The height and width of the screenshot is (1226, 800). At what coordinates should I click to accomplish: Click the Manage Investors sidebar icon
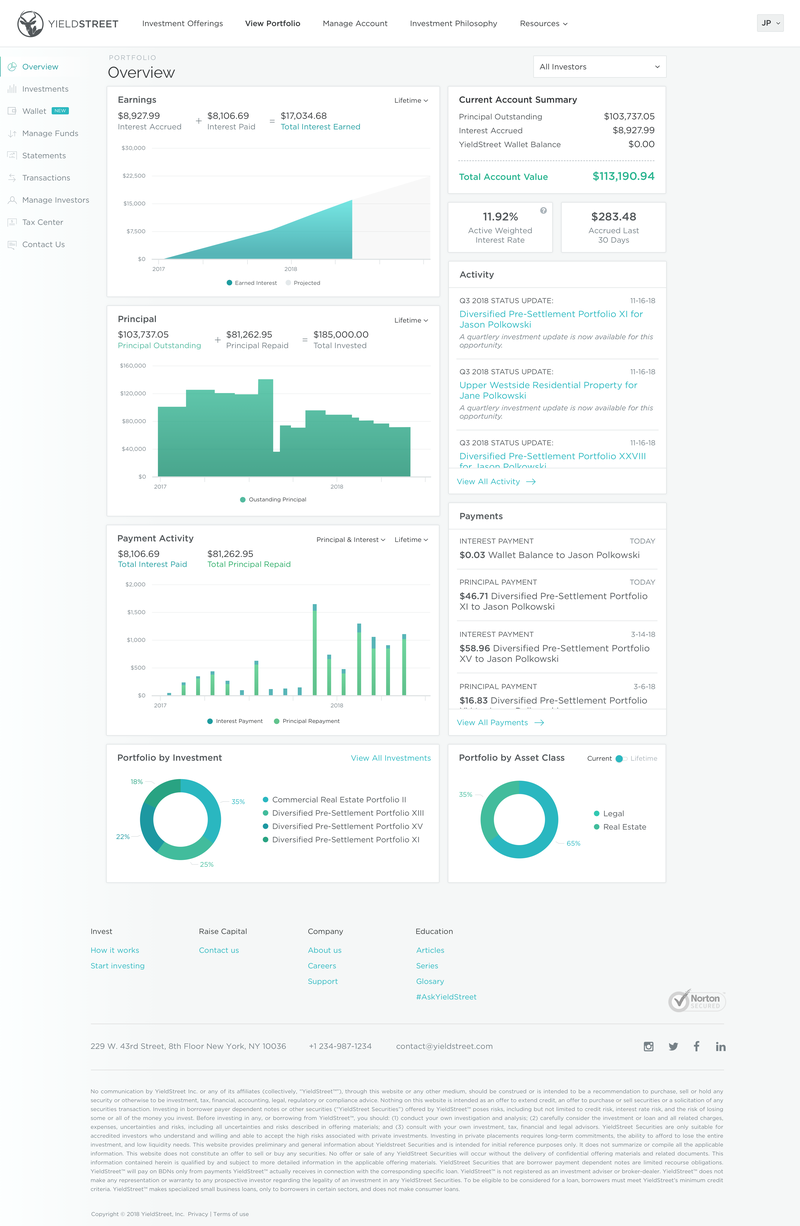click(x=12, y=200)
